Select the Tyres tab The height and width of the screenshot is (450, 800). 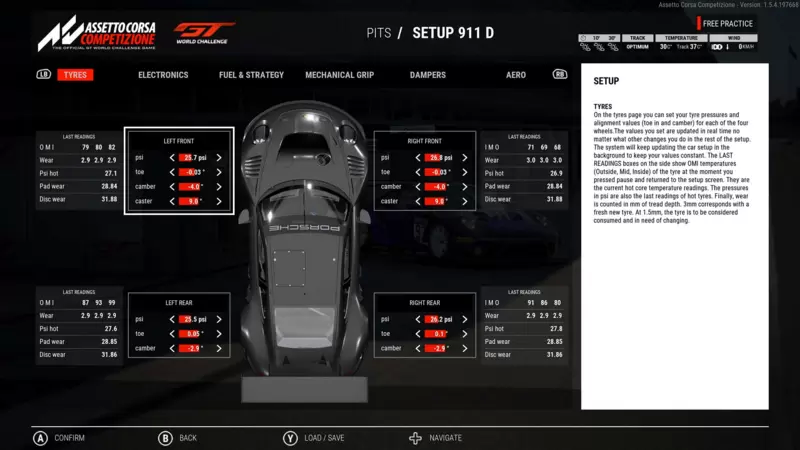[x=75, y=75]
